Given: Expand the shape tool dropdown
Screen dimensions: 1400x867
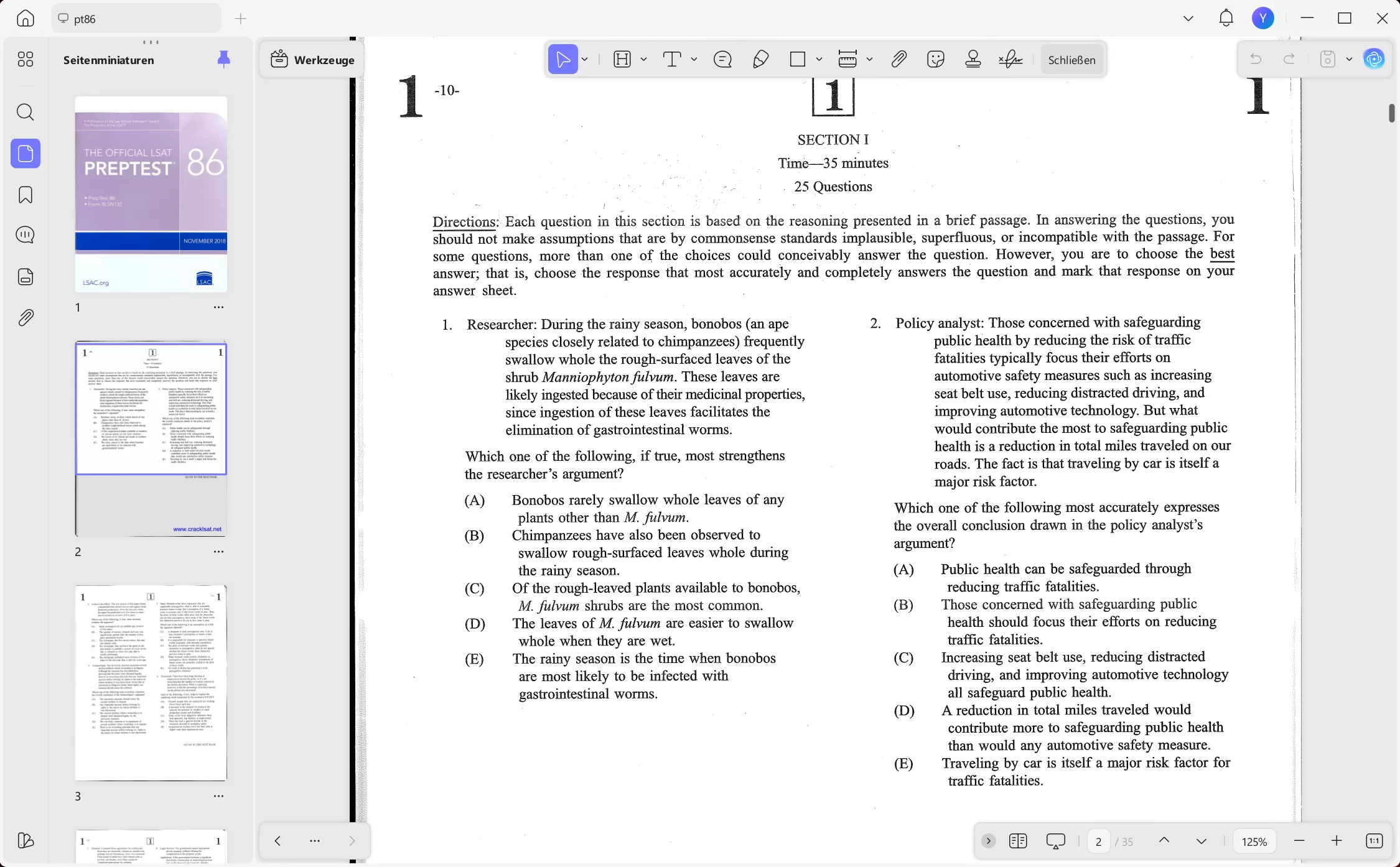Looking at the screenshot, I should click(x=819, y=59).
